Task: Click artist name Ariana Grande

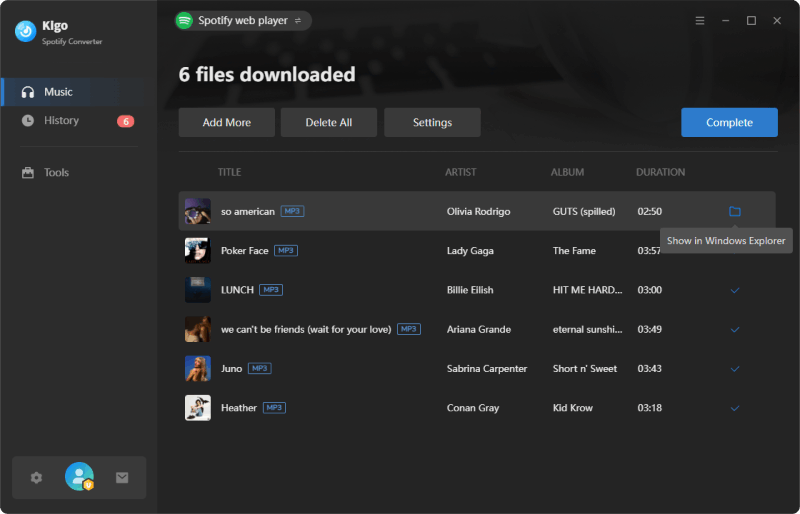Action: click(x=479, y=329)
